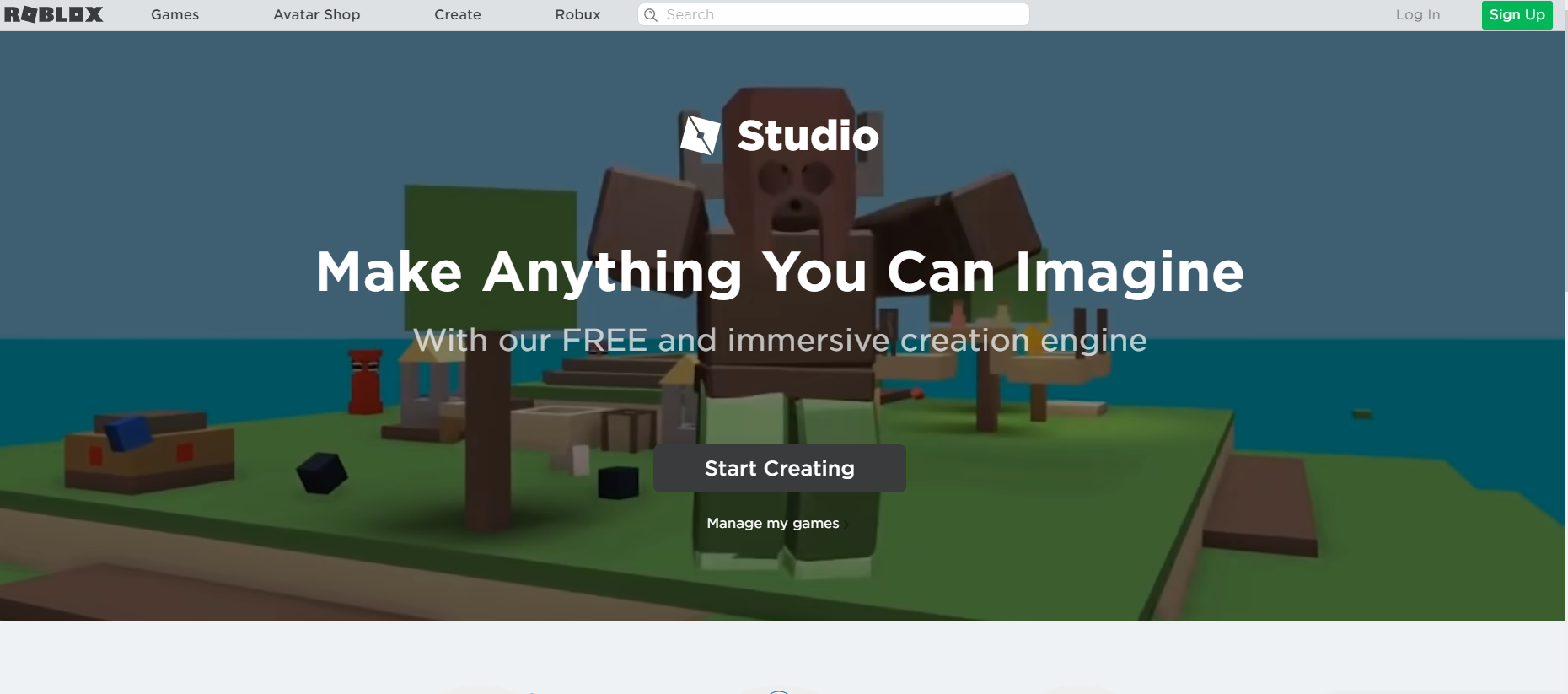Screen dimensions: 1568x694
Task: Click the 'Make Anything You Can Imagine' headline
Action: (780, 272)
